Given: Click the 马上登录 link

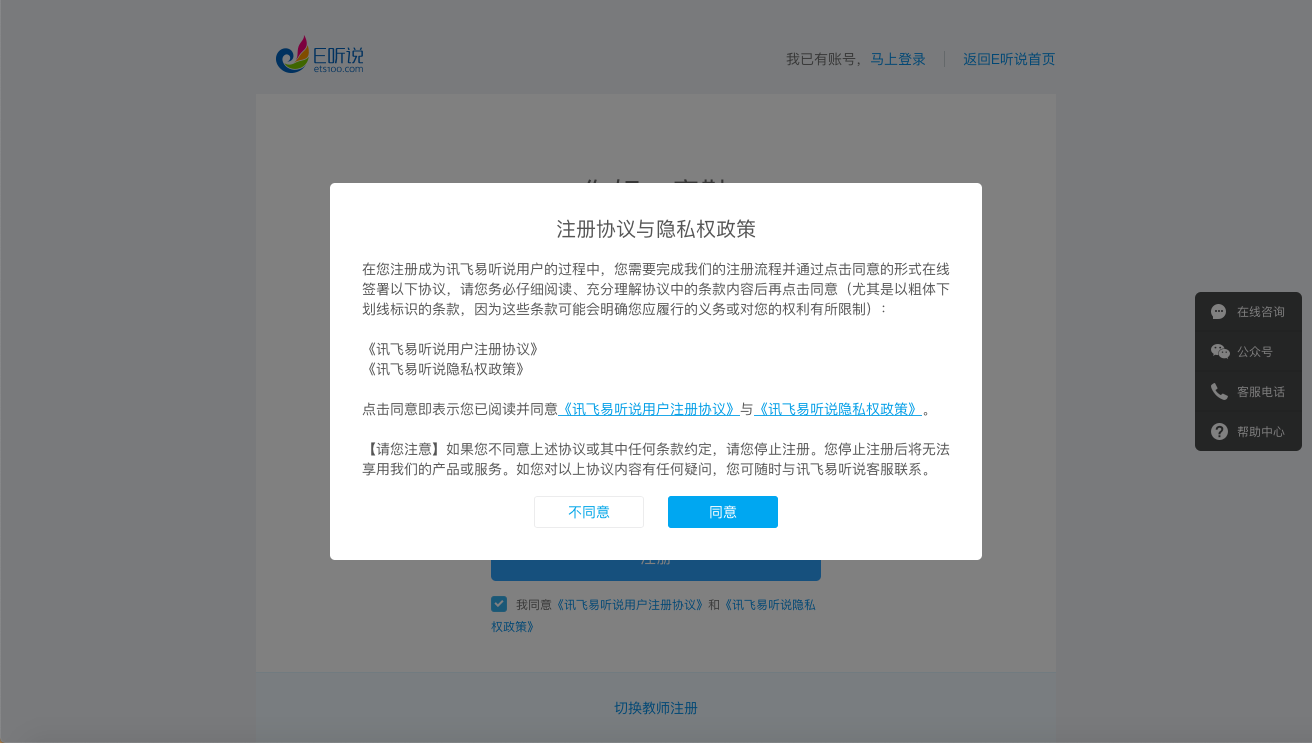Looking at the screenshot, I should (898, 59).
